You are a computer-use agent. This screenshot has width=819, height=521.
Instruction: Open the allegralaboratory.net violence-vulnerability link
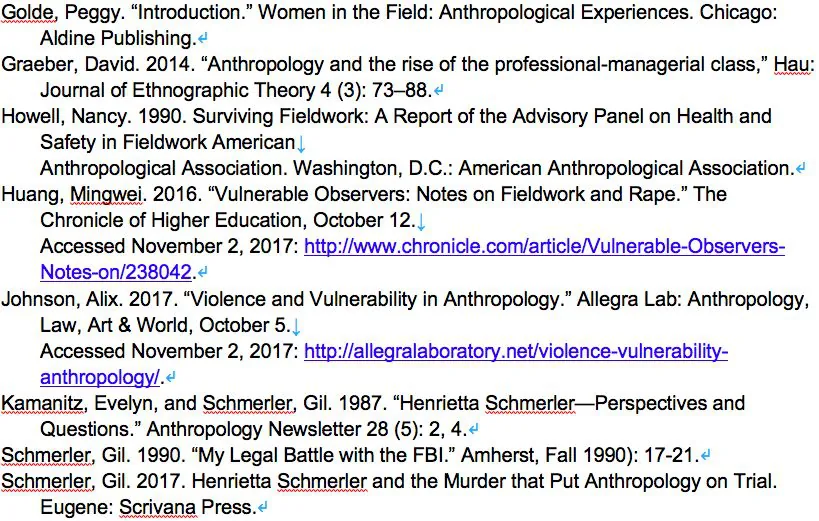point(516,351)
